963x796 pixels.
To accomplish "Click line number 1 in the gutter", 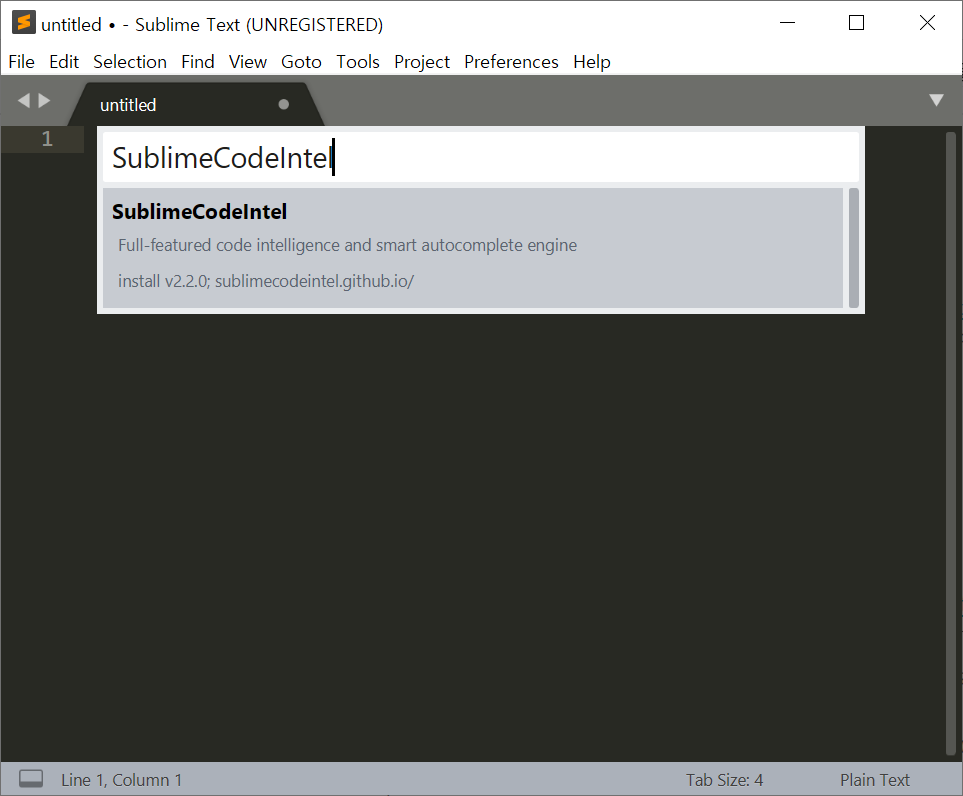I will 47,139.
